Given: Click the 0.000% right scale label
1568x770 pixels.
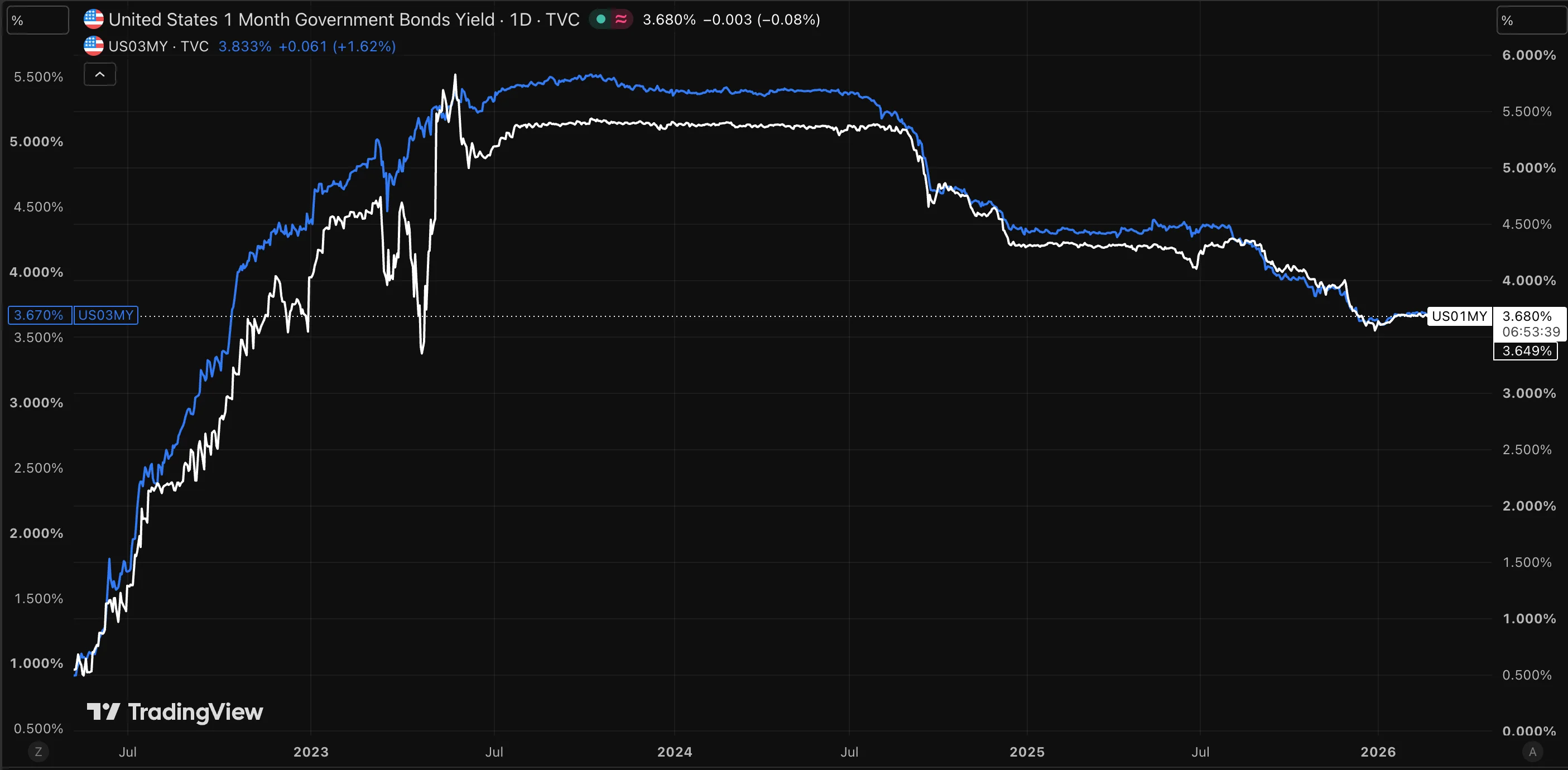Looking at the screenshot, I should click(x=1529, y=731).
